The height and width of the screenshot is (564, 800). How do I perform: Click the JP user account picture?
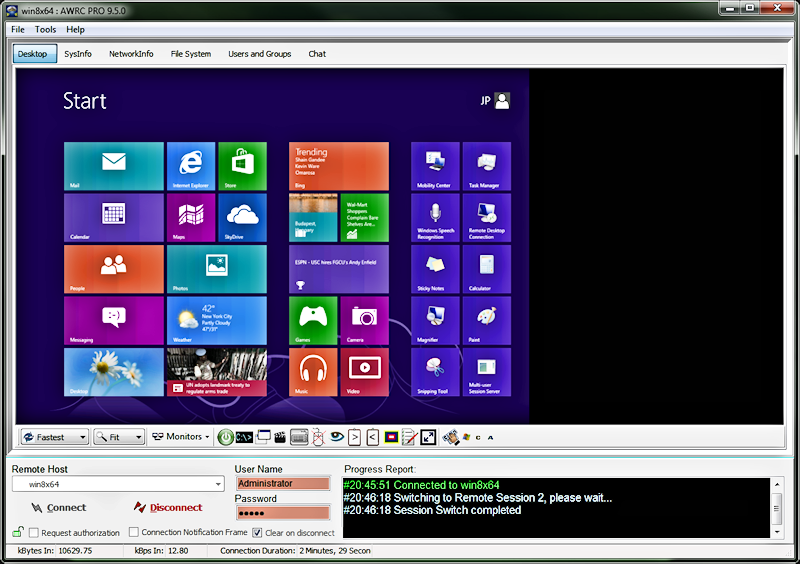tap(502, 101)
